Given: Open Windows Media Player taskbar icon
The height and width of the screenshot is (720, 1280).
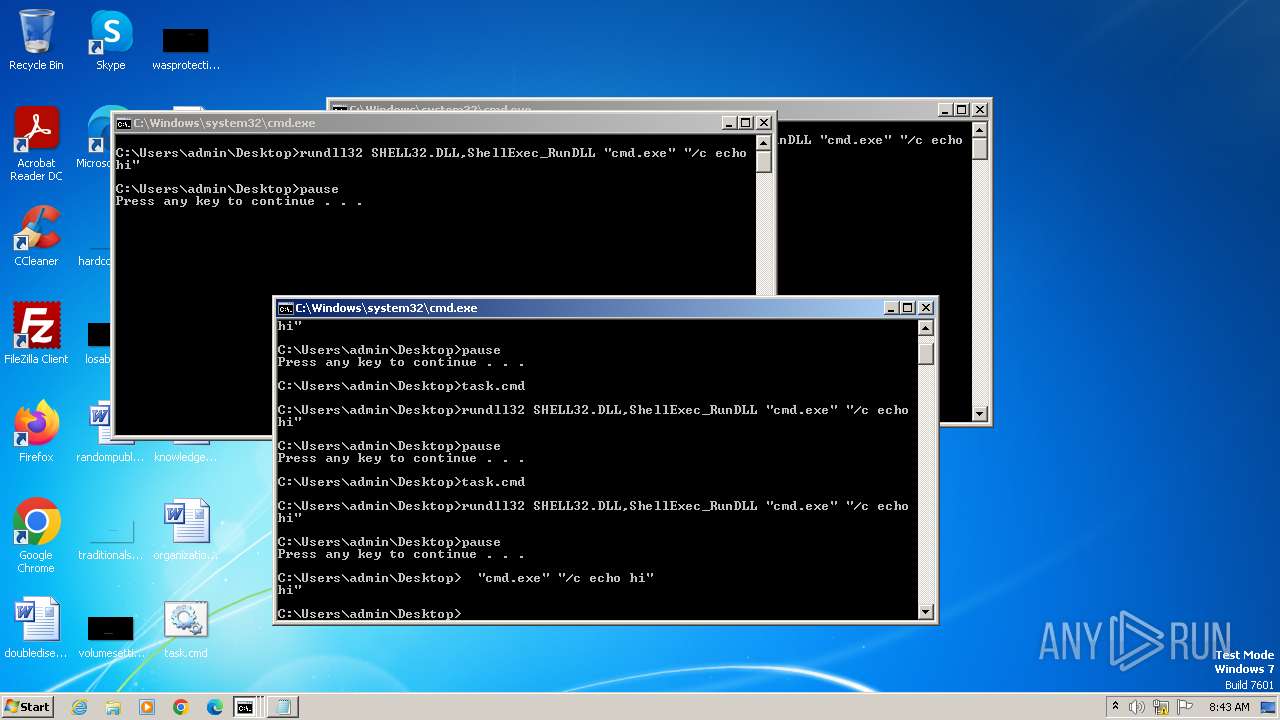Looking at the screenshot, I should pyautogui.click(x=147, y=707).
